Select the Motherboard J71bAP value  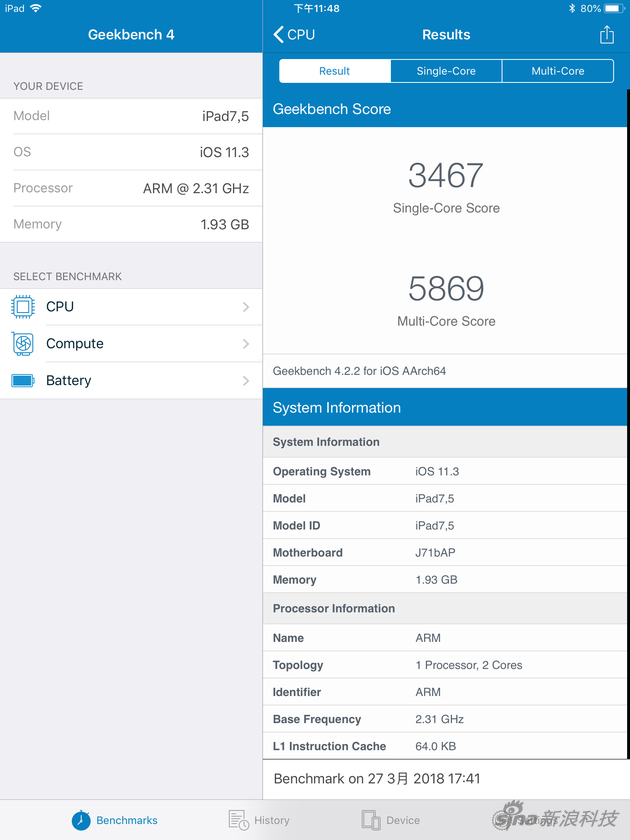pos(435,553)
